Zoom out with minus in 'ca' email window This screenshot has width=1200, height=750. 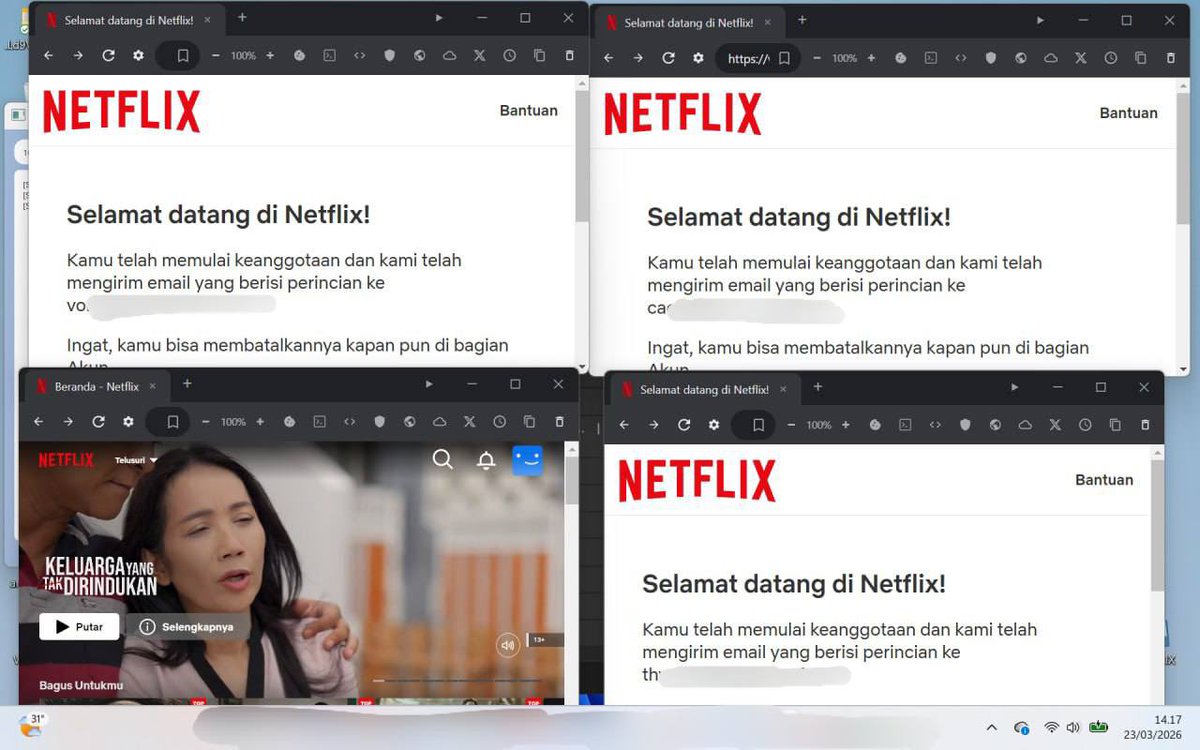[816, 58]
